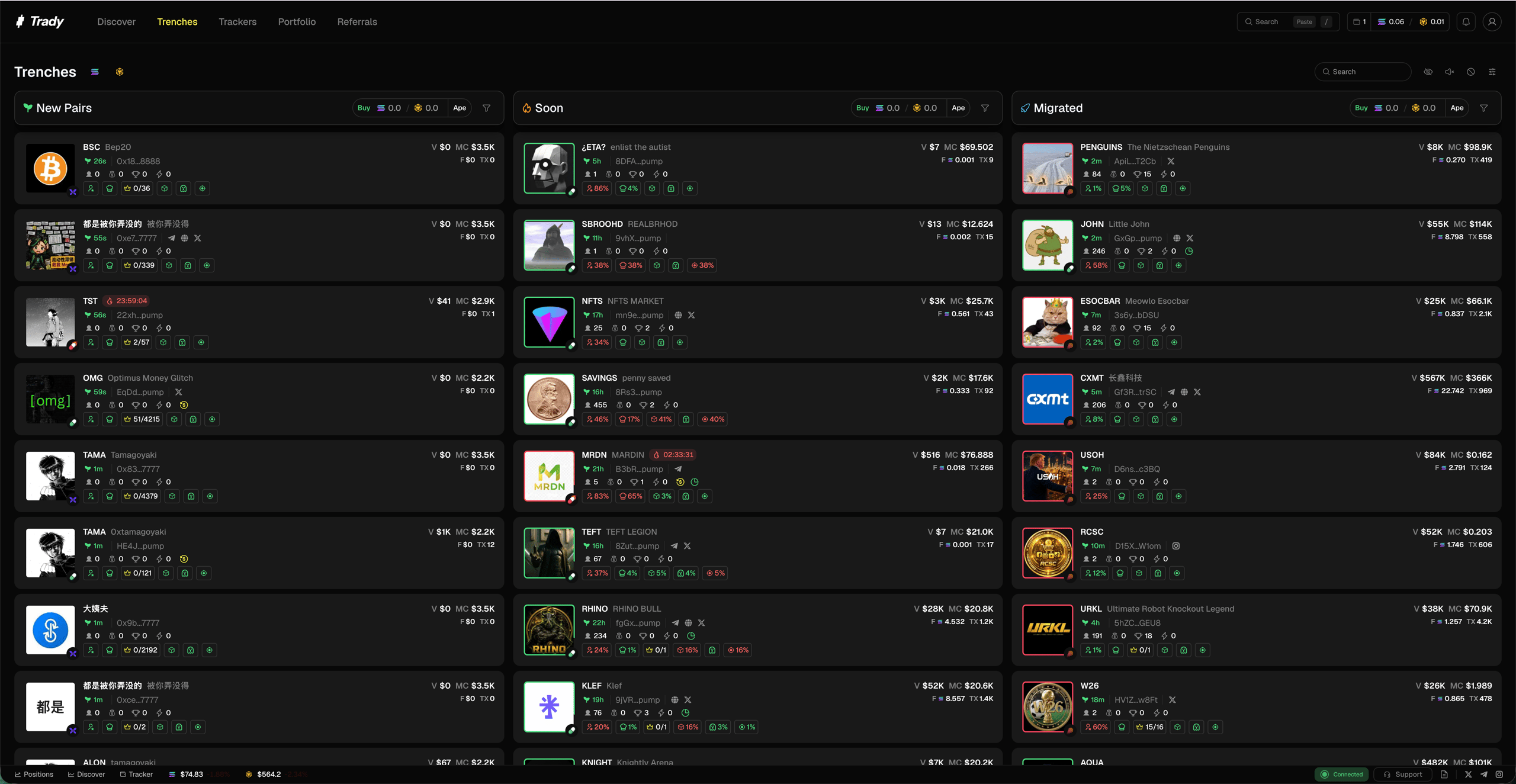Screen dimensions: 1516x784
Task: Open Telegram link on TEFT LEGION row
Action: (675, 546)
